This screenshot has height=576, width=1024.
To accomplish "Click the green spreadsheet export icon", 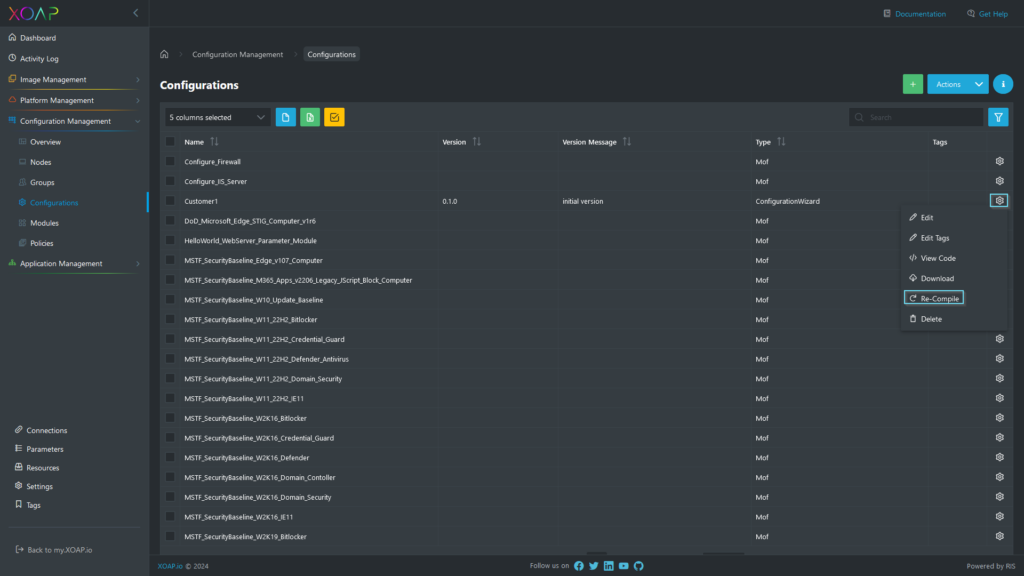I will (310, 118).
